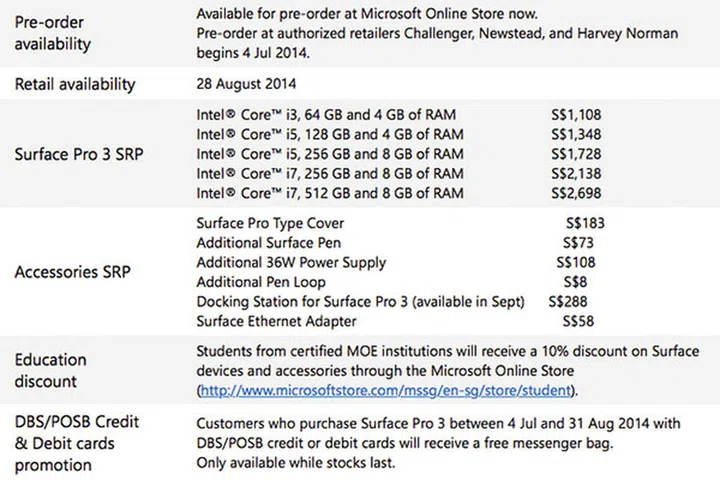Select the 28 August 2014 date text
Image resolution: width=720 pixels, height=480 pixels.
coord(246,83)
